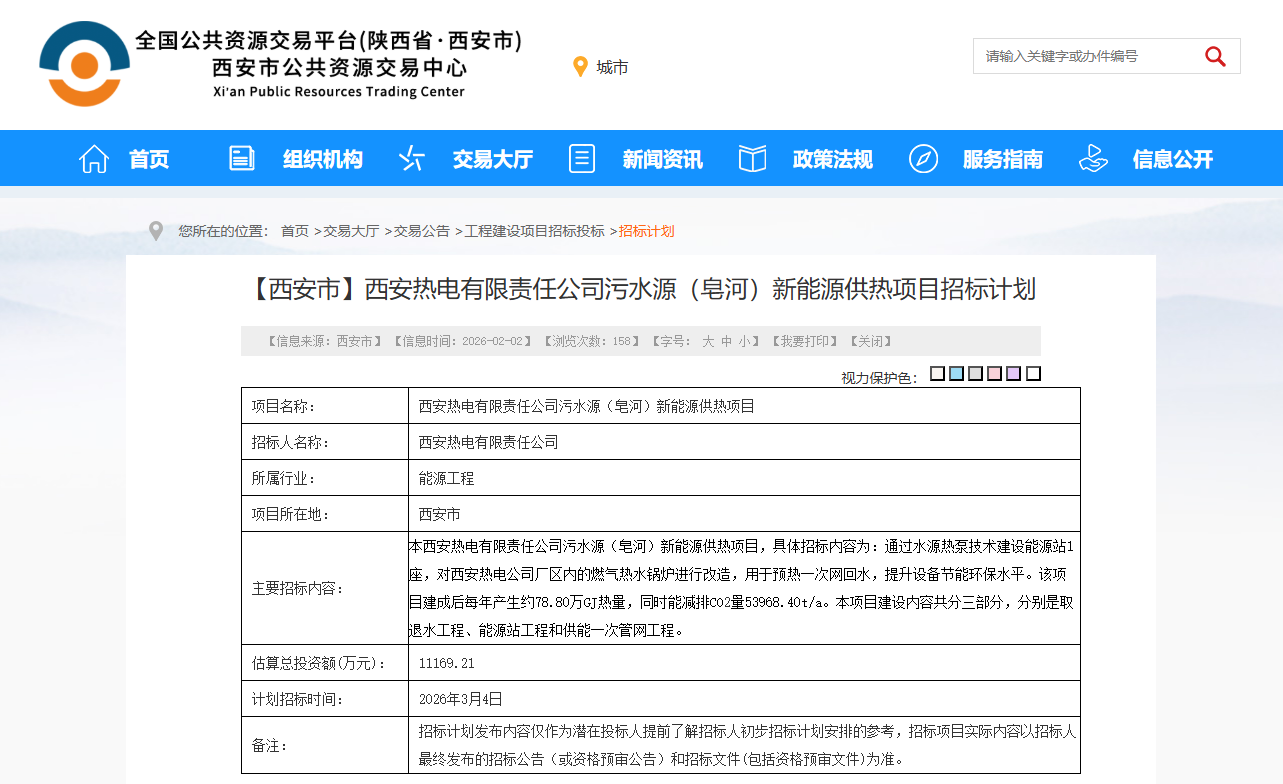
Task: Open the 交易大厅 navigation menu item
Action: 492,159
